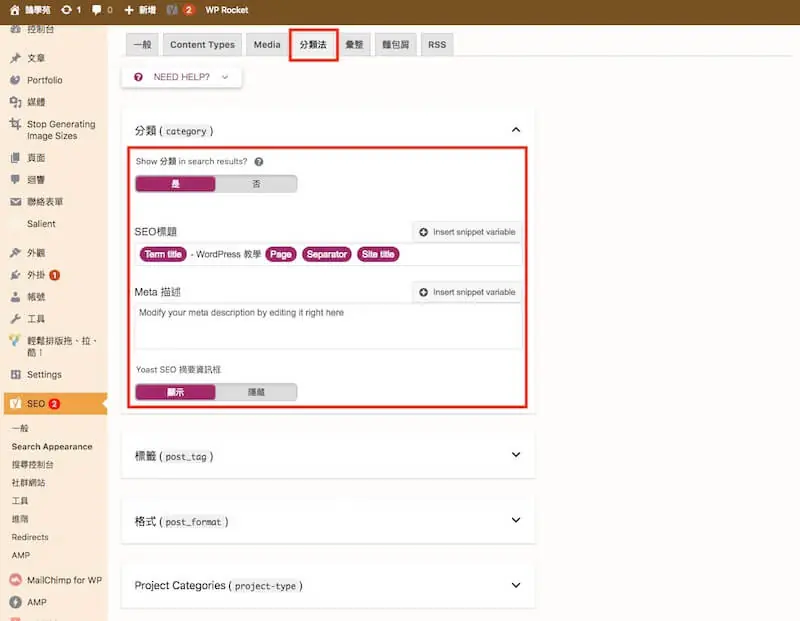Click the Comments sidebar icon
The height and width of the screenshot is (621, 800).
point(15,179)
